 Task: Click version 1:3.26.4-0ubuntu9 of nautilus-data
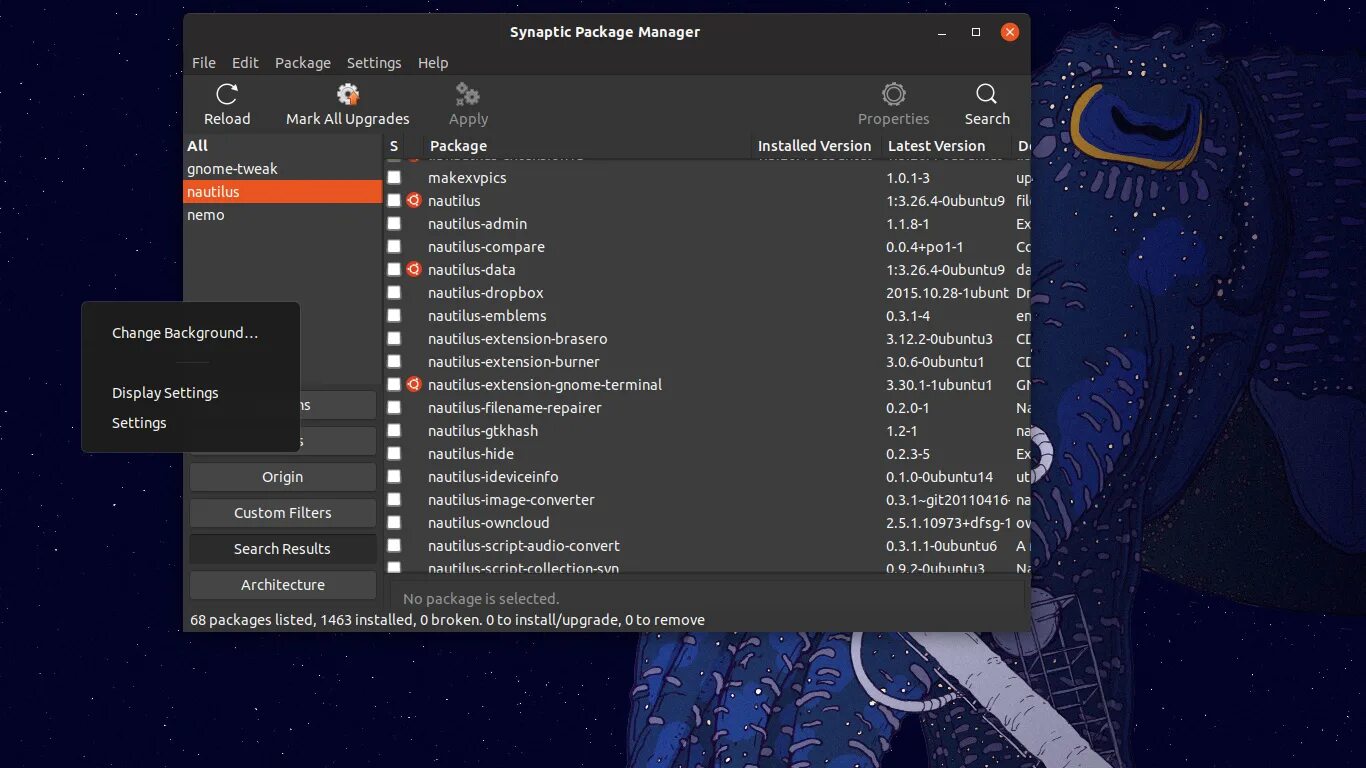[x=945, y=270]
